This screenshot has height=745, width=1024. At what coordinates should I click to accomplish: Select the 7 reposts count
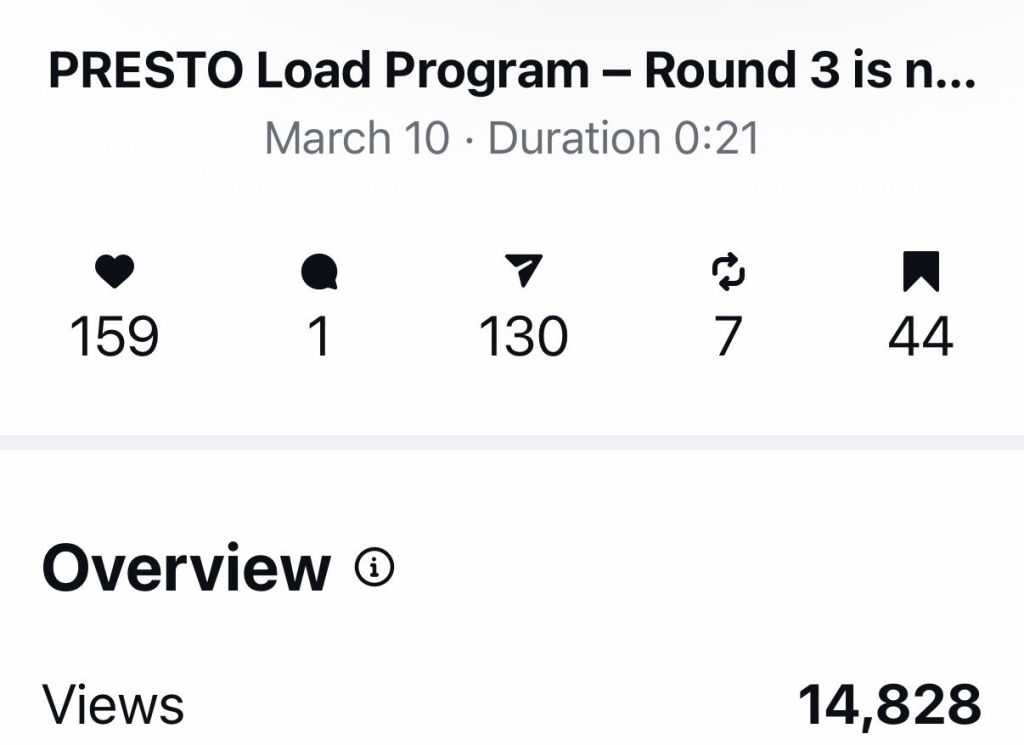(728, 337)
